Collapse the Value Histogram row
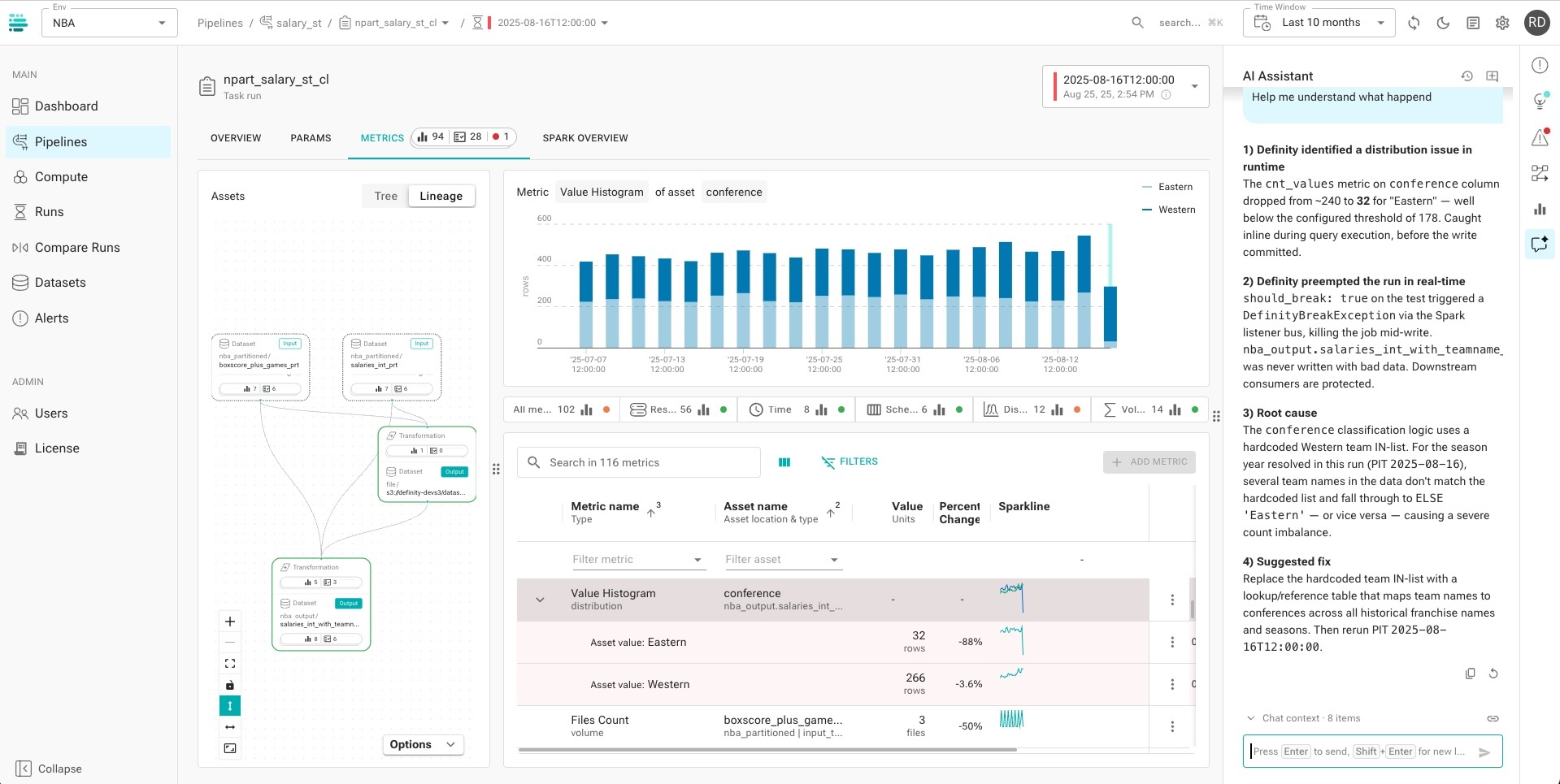The height and width of the screenshot is (784, 1560). pos(540,600)
